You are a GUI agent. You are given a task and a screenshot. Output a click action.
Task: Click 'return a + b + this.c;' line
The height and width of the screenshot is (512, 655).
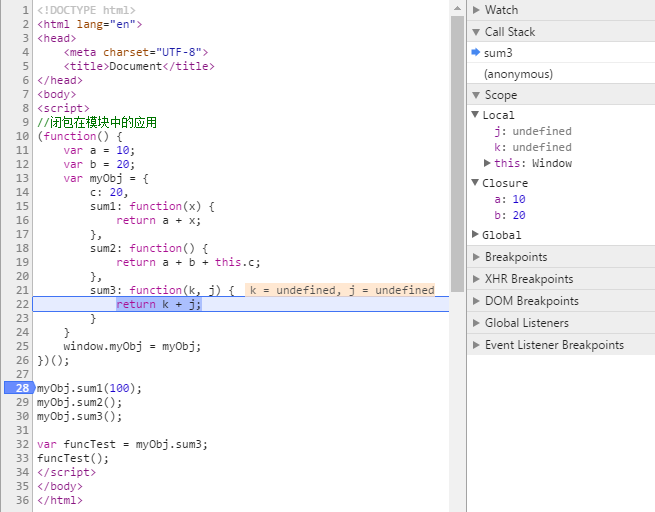coord(188,262)
